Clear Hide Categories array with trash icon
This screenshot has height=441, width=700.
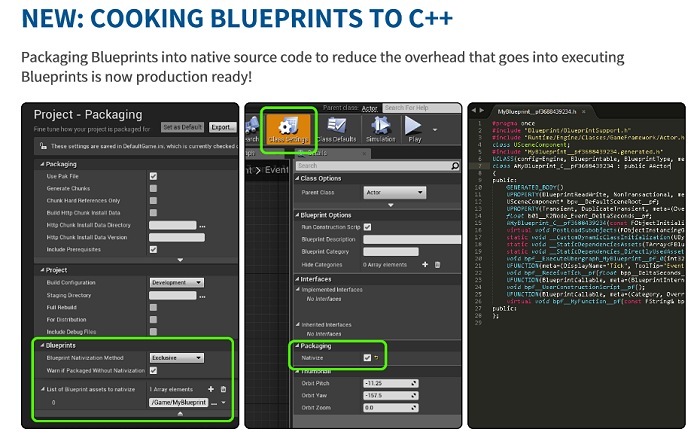pos(438,265)
